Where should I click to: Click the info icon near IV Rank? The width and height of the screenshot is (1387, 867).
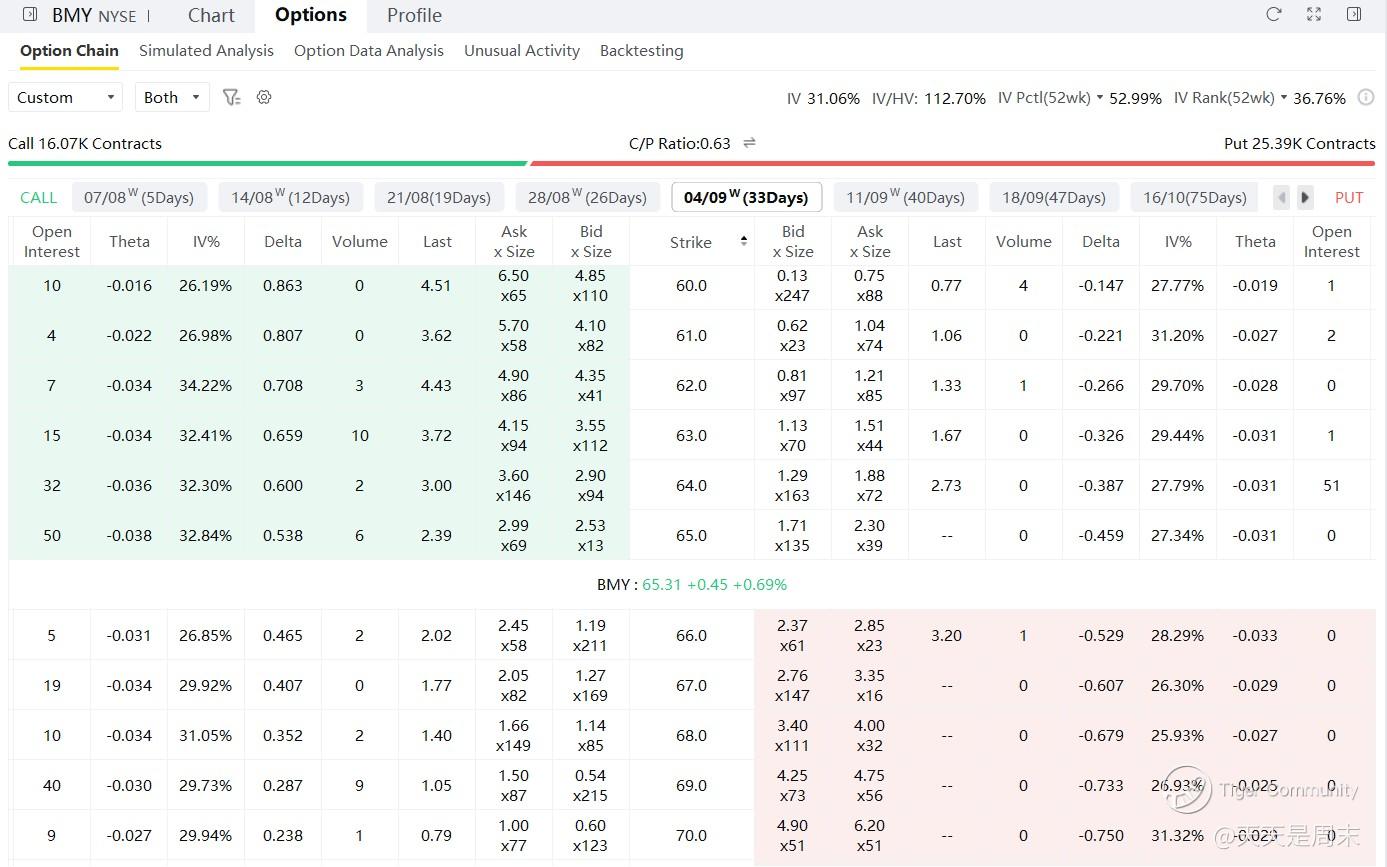point(1366,98)
